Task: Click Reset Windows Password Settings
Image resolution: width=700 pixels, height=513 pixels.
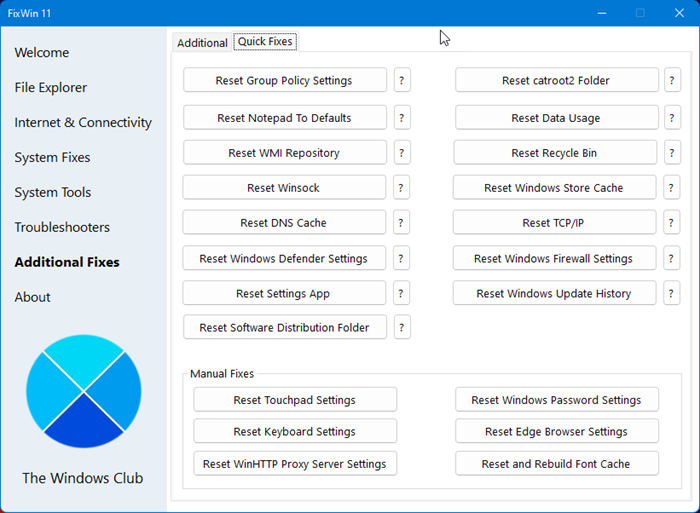Action: 556,400
